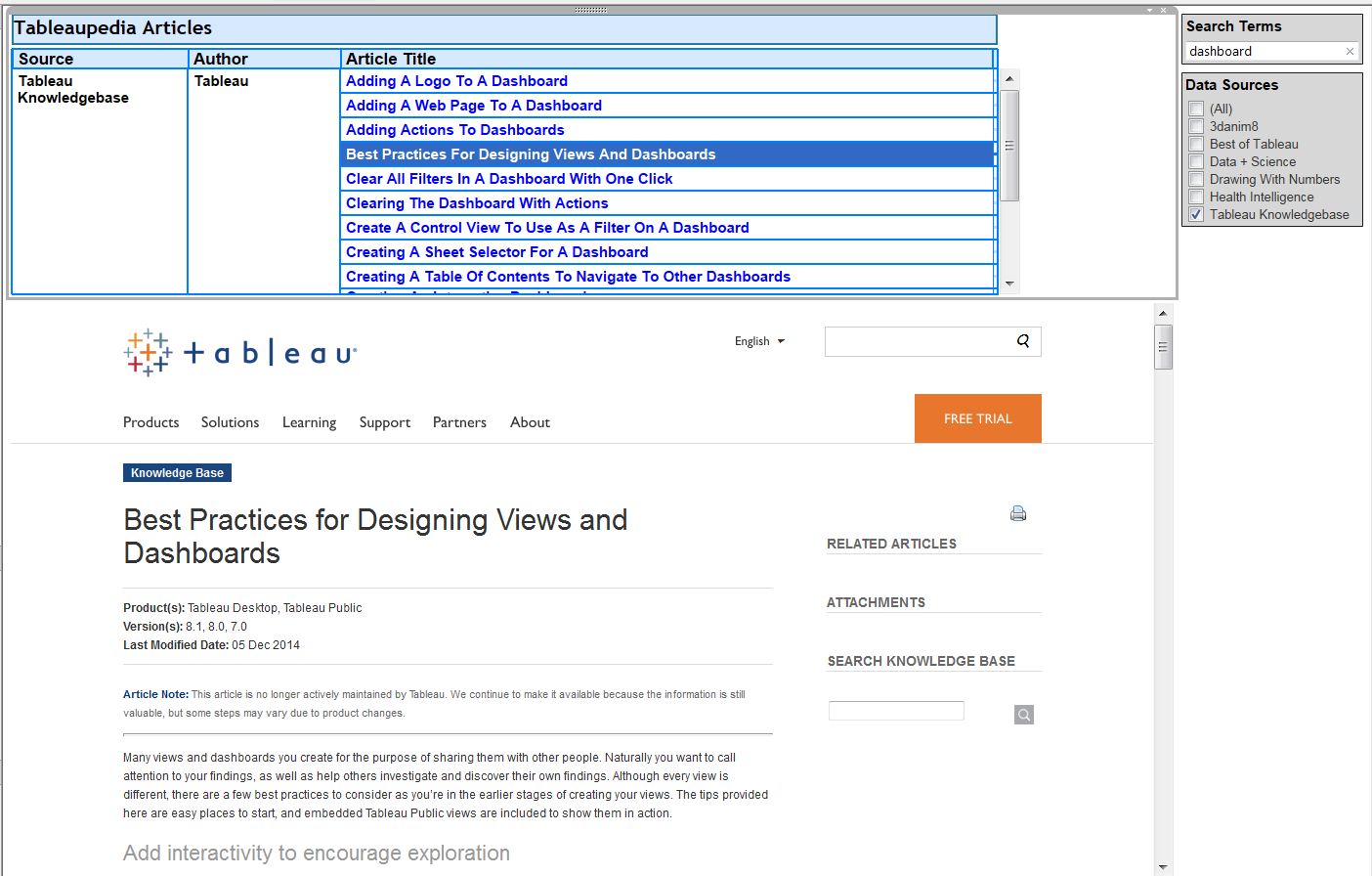Open the Creating A Table Of Contents article
1372x876 pixels.
coord(568,277)
